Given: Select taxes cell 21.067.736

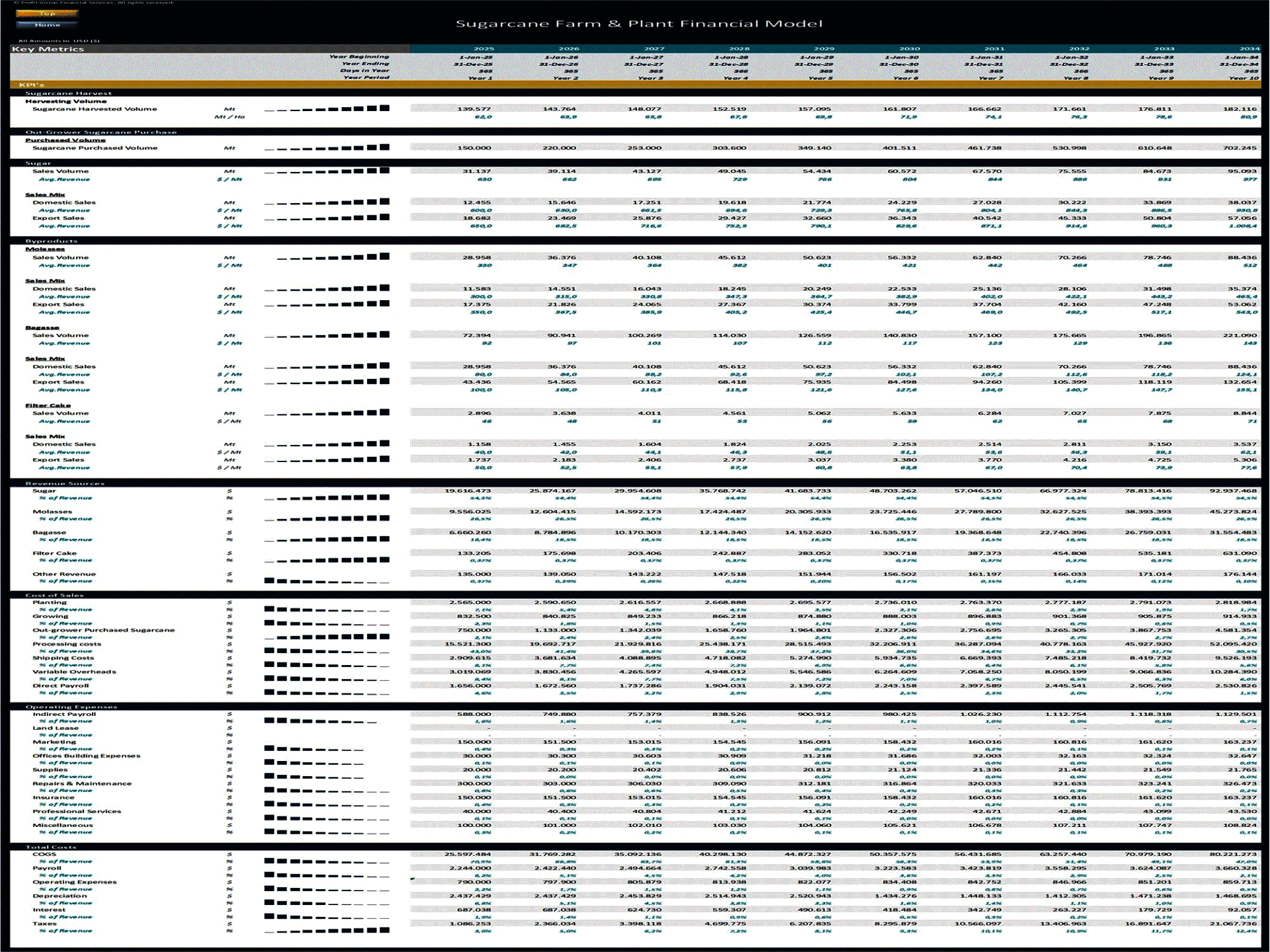Looking at the screenshot, I should (x=1234, y=924).
